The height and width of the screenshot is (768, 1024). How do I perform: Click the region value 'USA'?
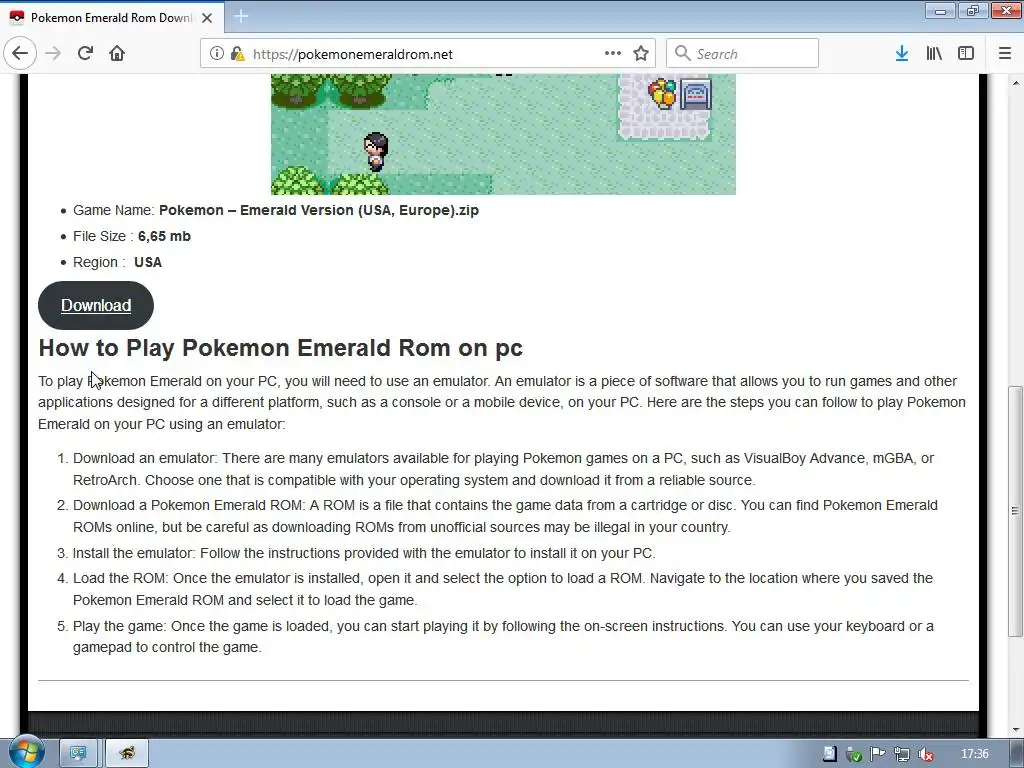pos(148,263)
